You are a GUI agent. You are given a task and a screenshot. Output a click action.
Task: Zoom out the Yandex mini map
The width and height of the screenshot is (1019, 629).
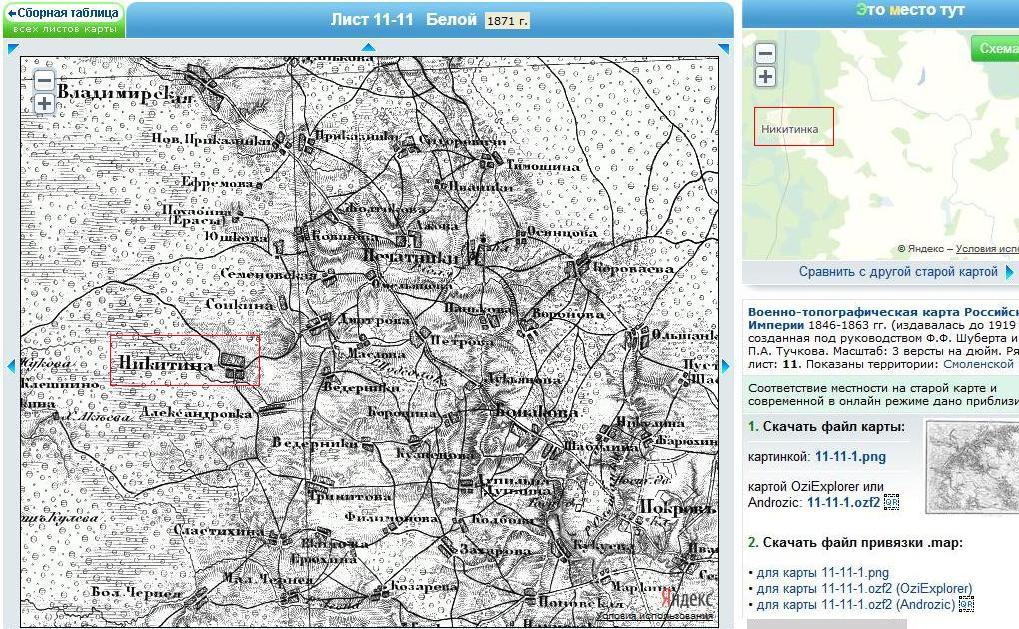point(766,53)
